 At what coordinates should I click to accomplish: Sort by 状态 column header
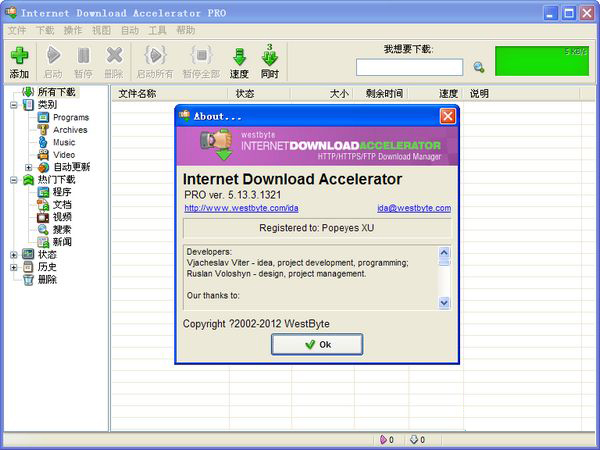pos(259,94)
